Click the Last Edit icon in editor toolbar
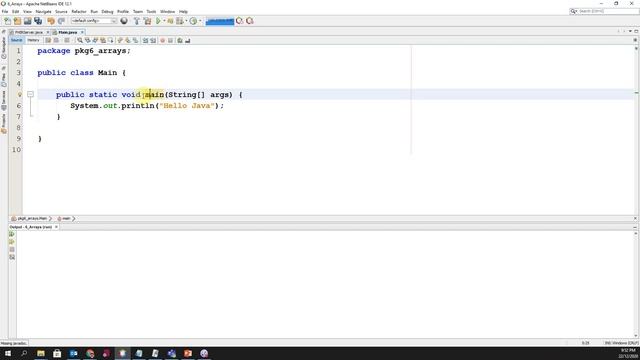The width and height of the screenshot is (640, 360). tap(48, 40)
